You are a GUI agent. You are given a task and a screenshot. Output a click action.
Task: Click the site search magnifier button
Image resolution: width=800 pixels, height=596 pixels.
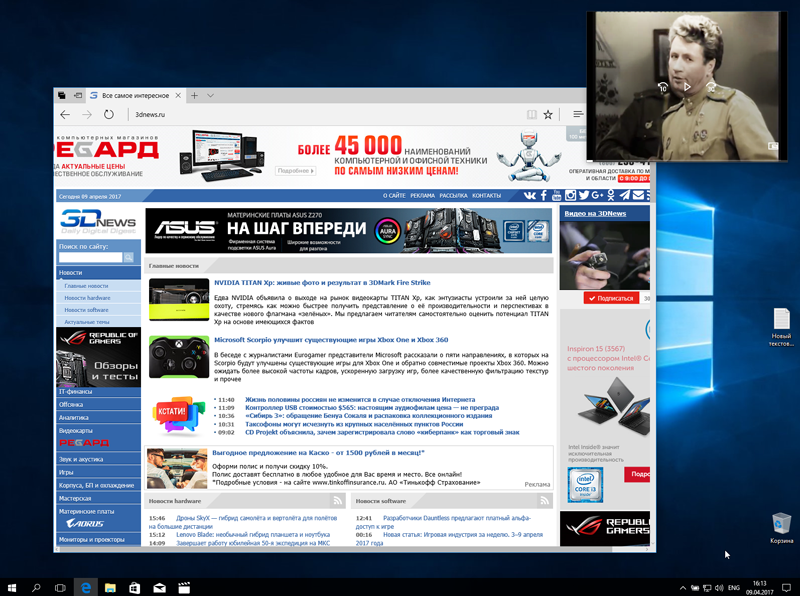(x=129, y=258)
